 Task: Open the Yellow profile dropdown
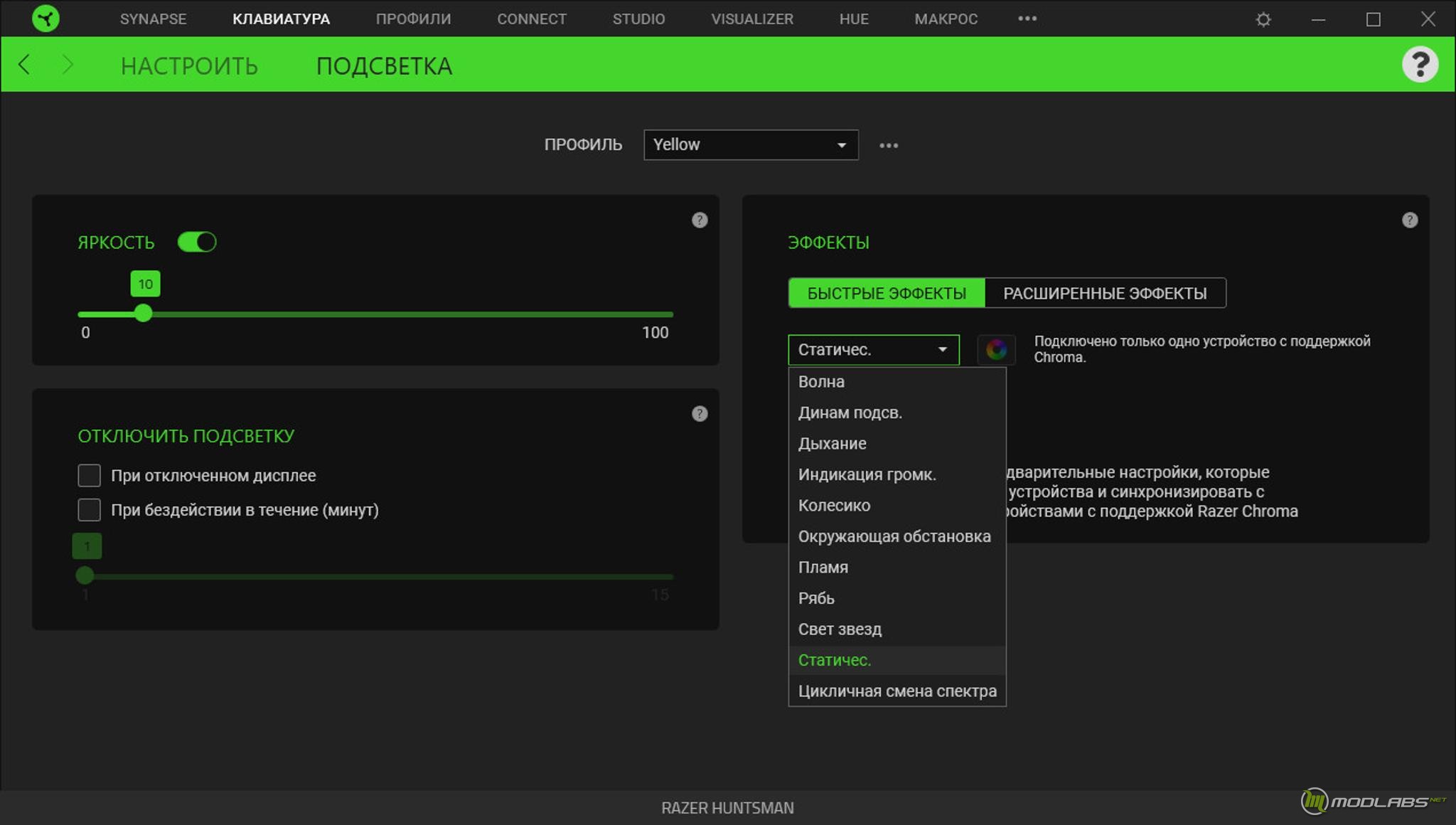pos(751,144)
